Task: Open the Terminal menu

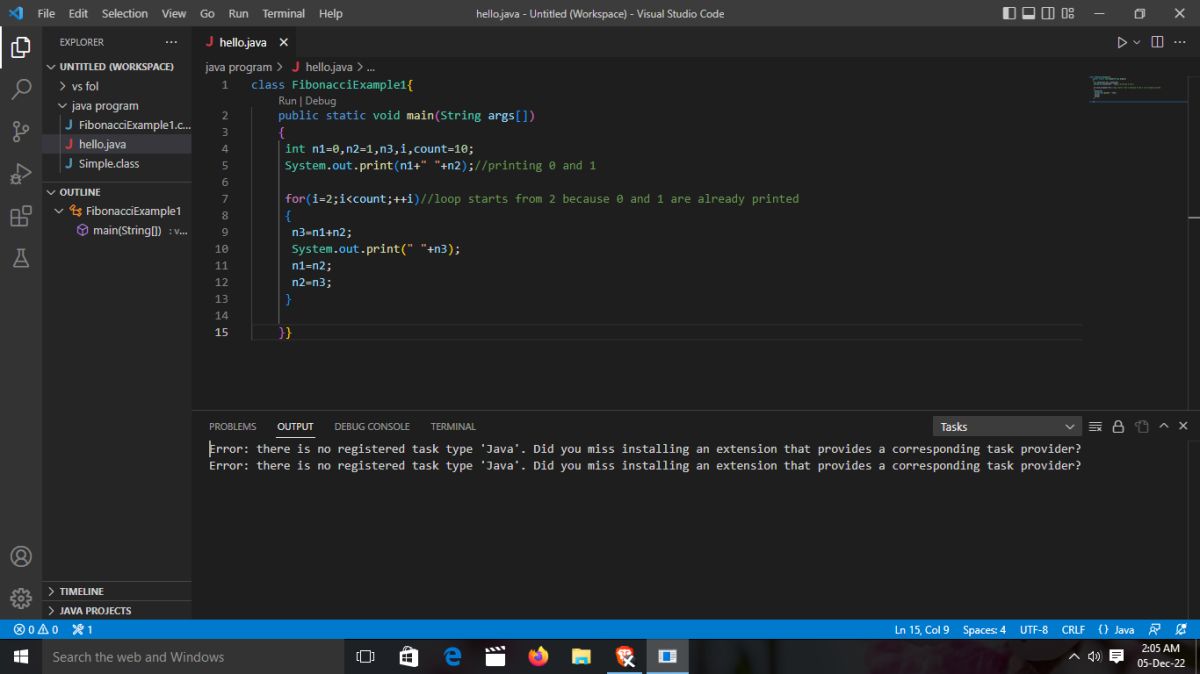Action: click(283, 14)
